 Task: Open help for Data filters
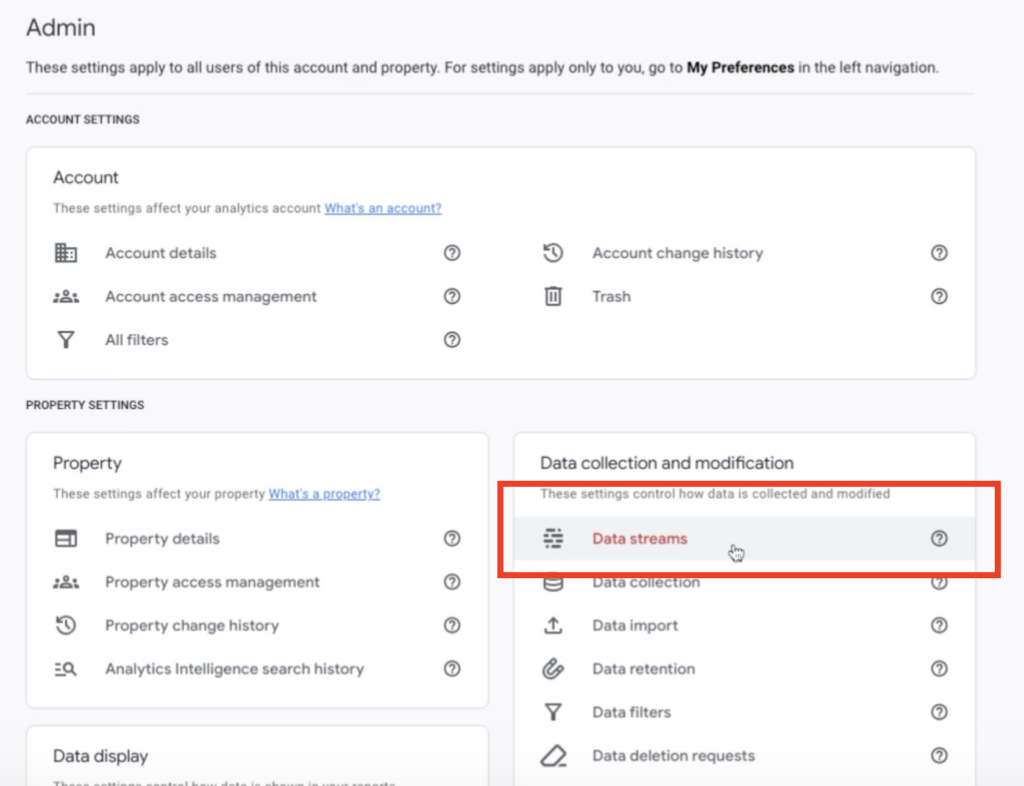(x=939, y=712)
